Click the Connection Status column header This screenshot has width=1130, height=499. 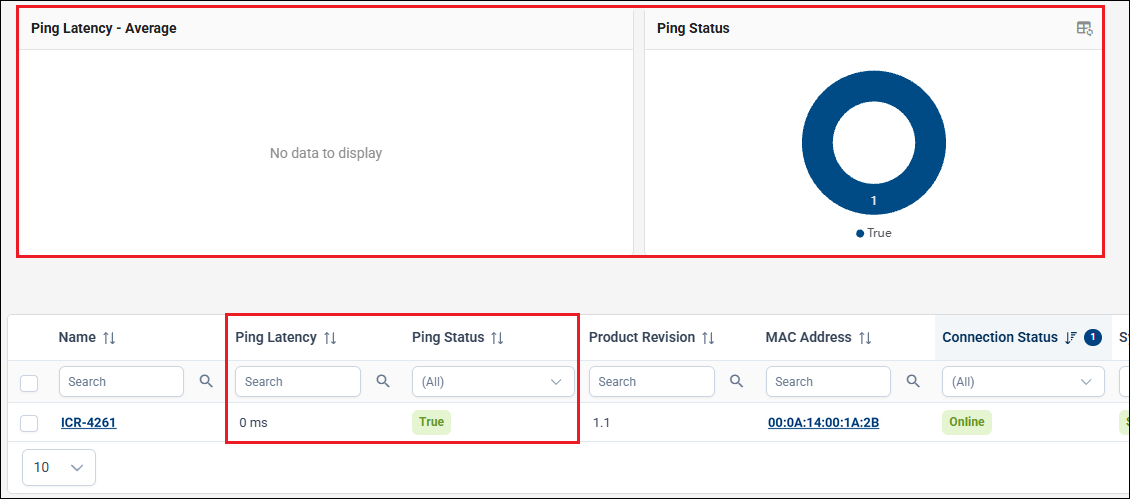pyautogui.click(x=1000, y=337)
